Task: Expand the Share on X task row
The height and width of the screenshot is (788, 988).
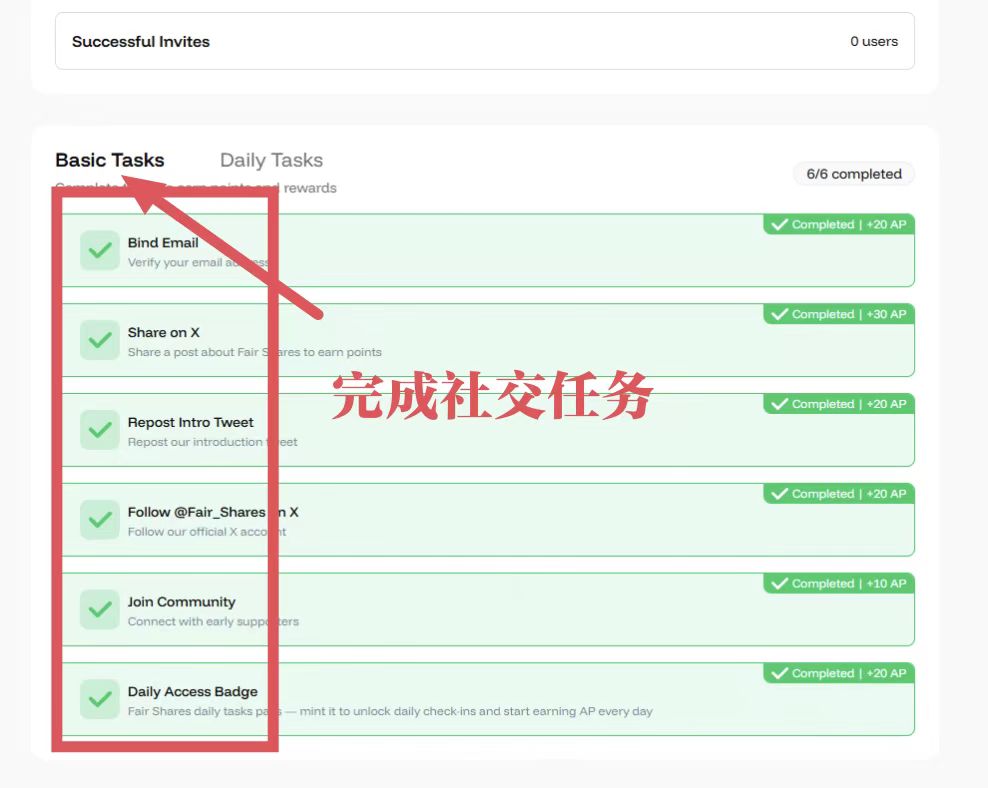Action: coord(488,340)
